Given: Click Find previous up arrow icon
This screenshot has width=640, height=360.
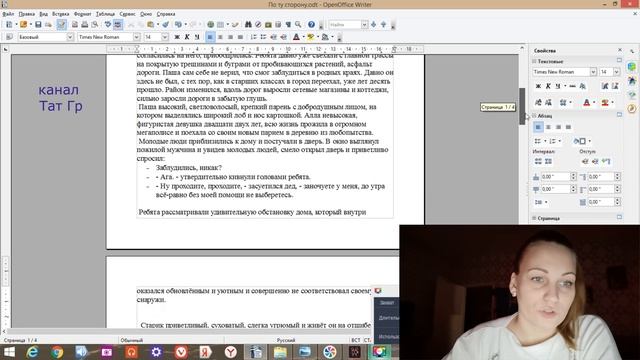Looking at the screenshot, I should click(x=383, y=25).
